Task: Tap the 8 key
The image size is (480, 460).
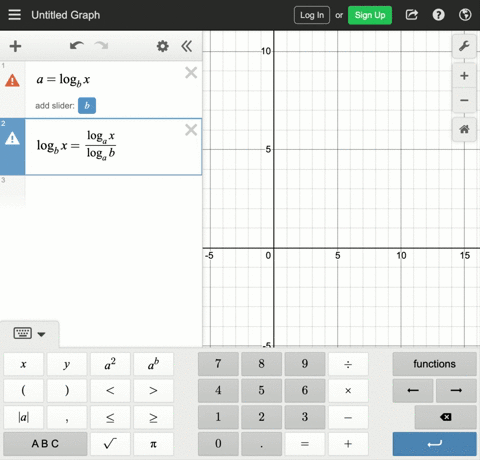Action: 261,364
